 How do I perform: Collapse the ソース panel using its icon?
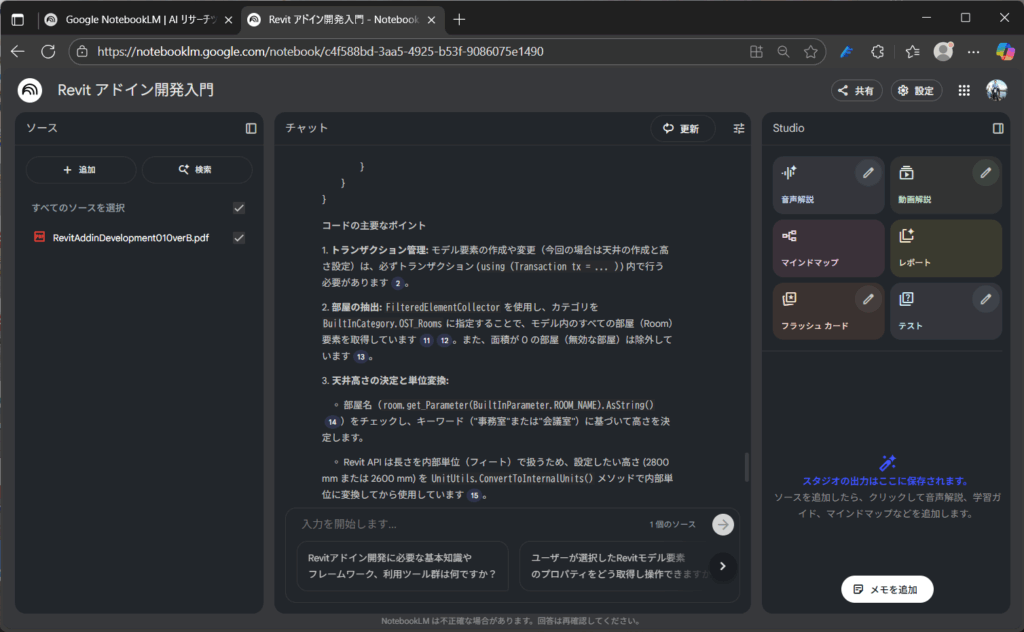point(251,128)
